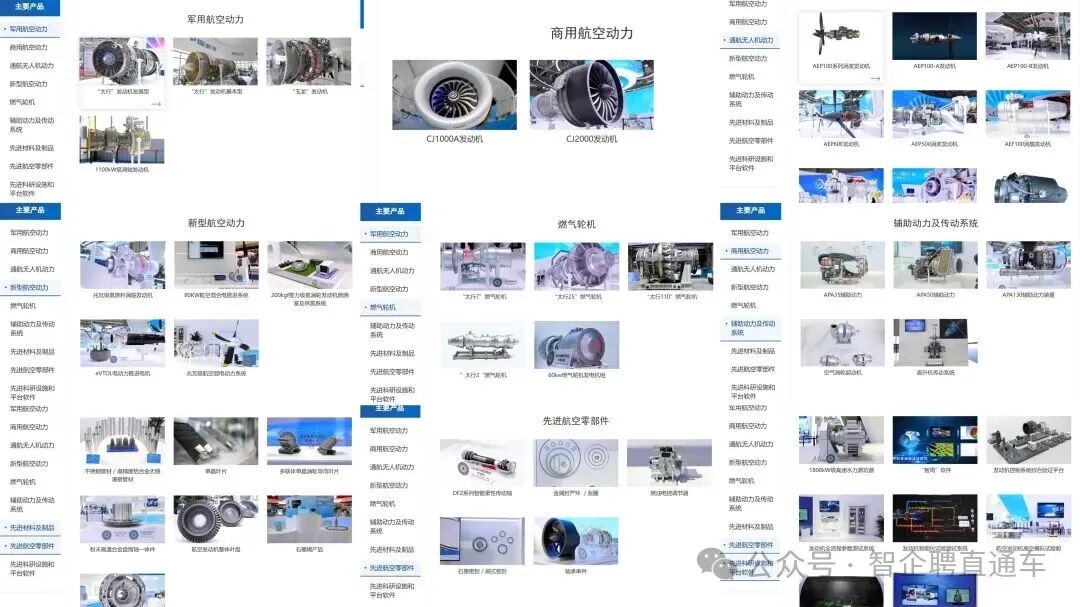Click the 先进航空零部件 section heading above DFZ image

[576, 421]
